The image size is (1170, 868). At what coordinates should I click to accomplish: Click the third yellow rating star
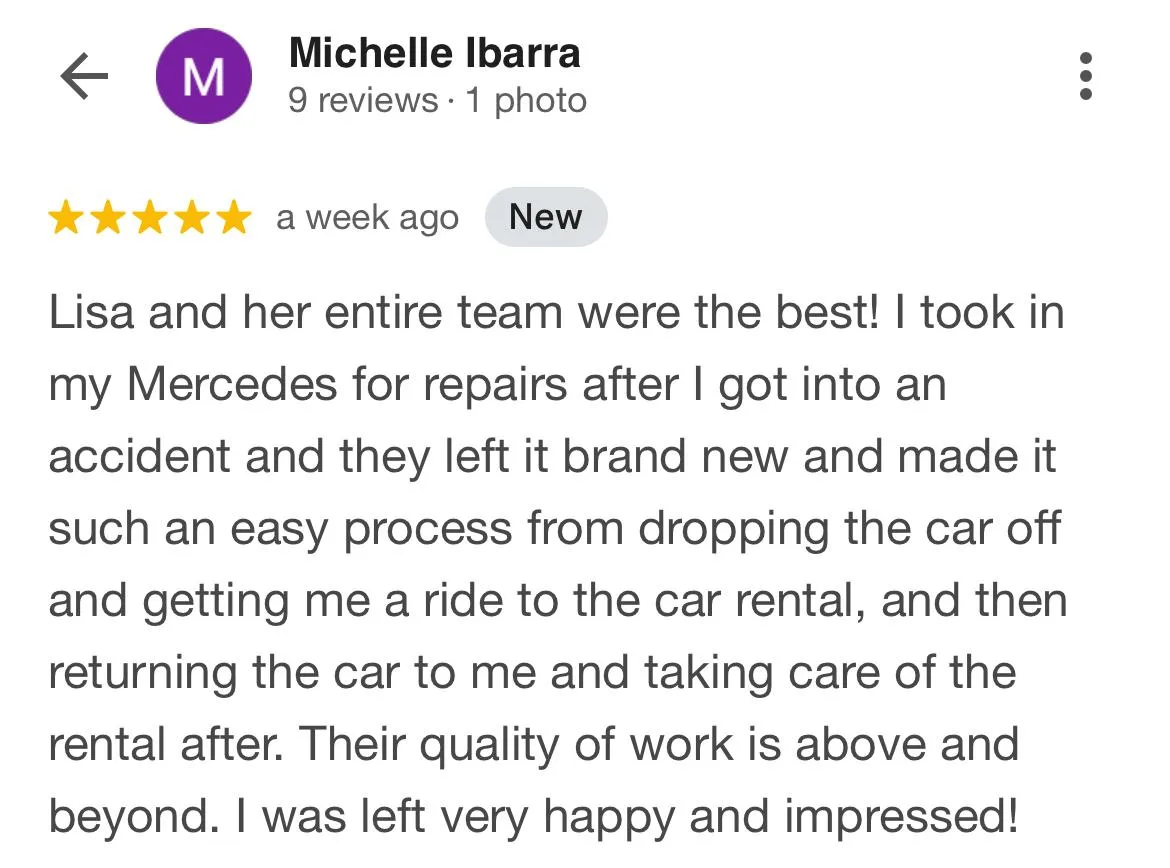pos(149,217)
